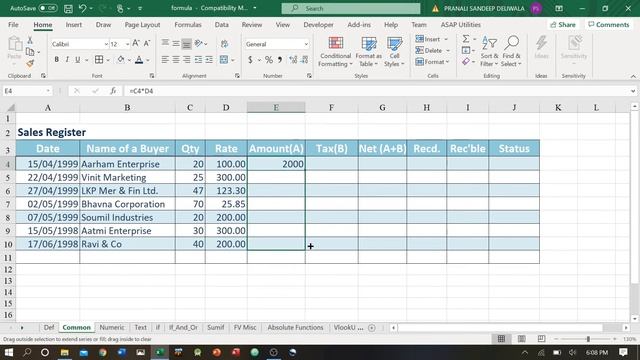Click the zoom slider handle
The width and height of the screenshot is (640, 360).
click(x=588, y=339)
